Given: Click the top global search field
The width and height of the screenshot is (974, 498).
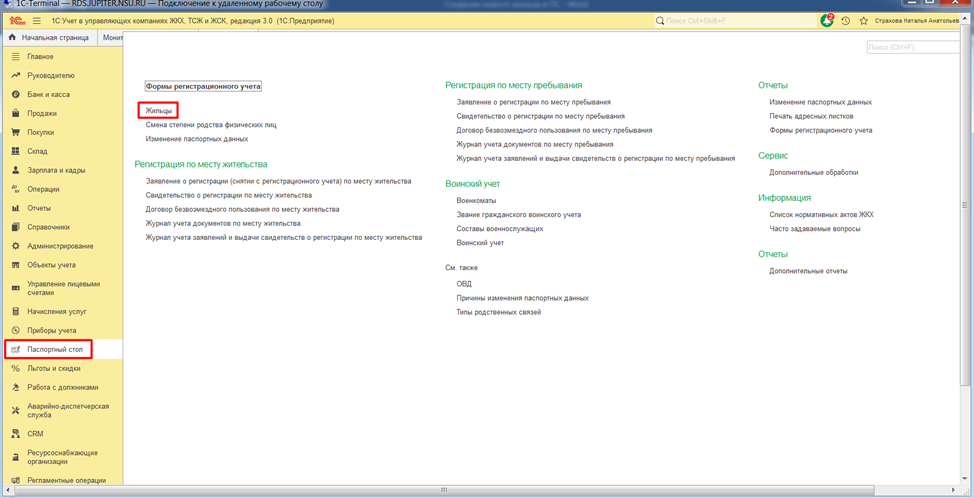Looking at the screenshot, I should coord(735,20).
